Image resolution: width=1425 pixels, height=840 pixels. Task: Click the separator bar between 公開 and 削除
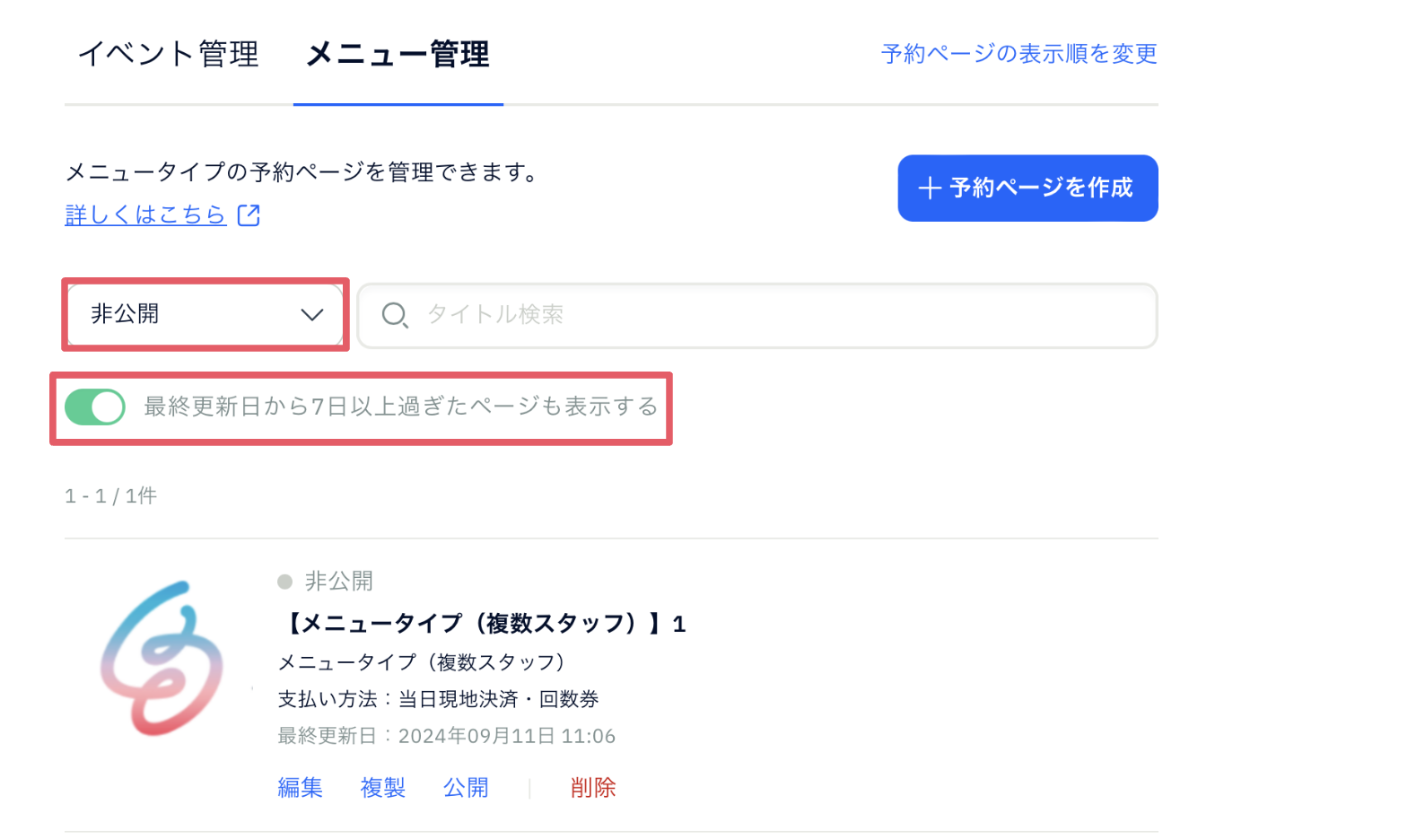(530, 787)
